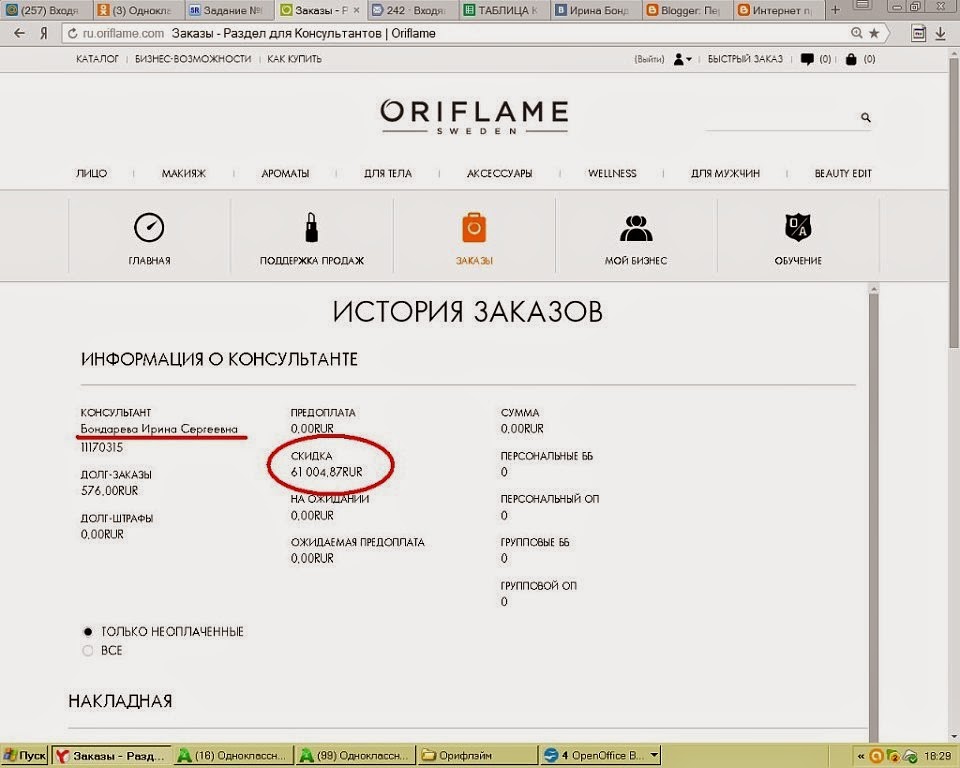Switch to (16) Одноклассники taskbar window
This screenshot has width=960, height=768.
233,756
